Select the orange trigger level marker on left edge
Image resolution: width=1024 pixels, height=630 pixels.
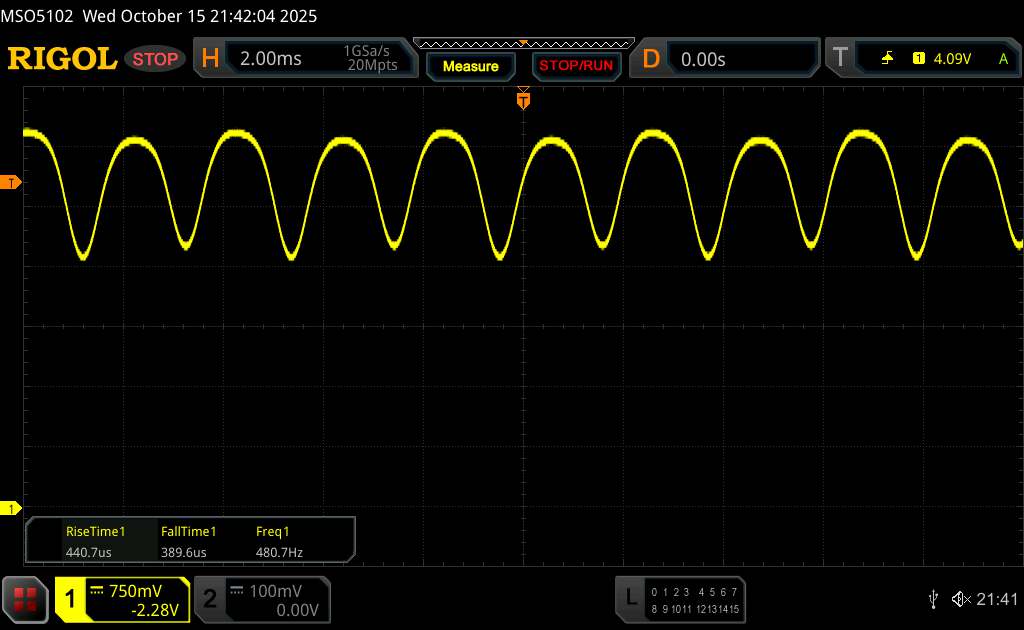(x=11, y=182)
